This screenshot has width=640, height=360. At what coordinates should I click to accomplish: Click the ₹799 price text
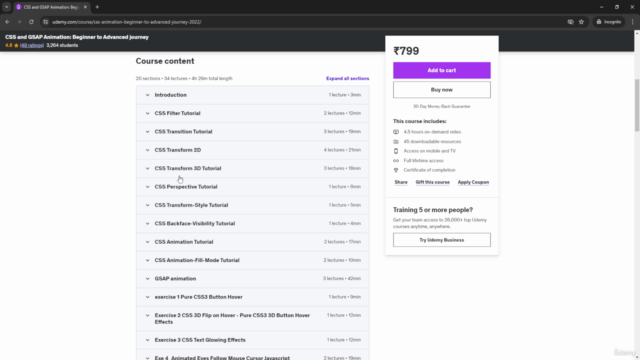point(406,51)
